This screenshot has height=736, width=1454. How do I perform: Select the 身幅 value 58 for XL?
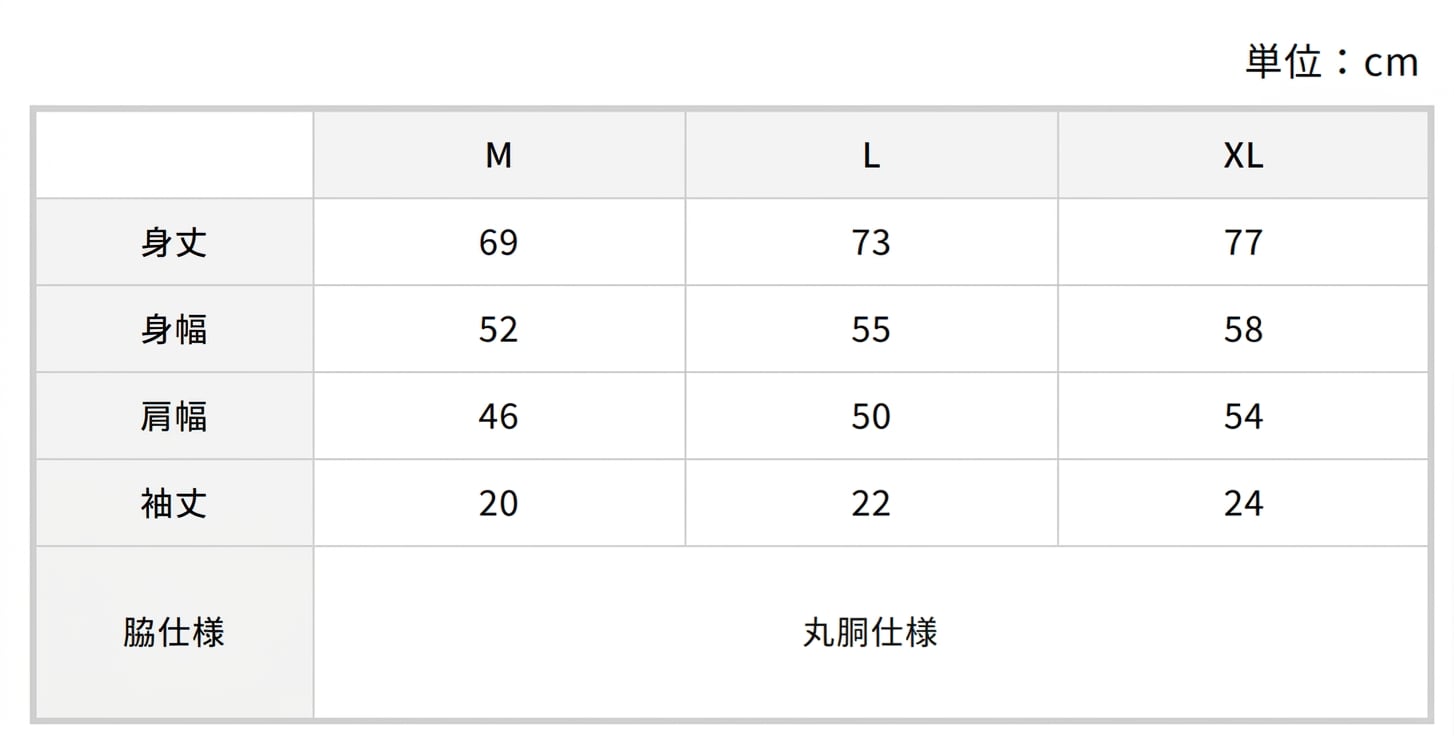click(x=1243, y=330)
